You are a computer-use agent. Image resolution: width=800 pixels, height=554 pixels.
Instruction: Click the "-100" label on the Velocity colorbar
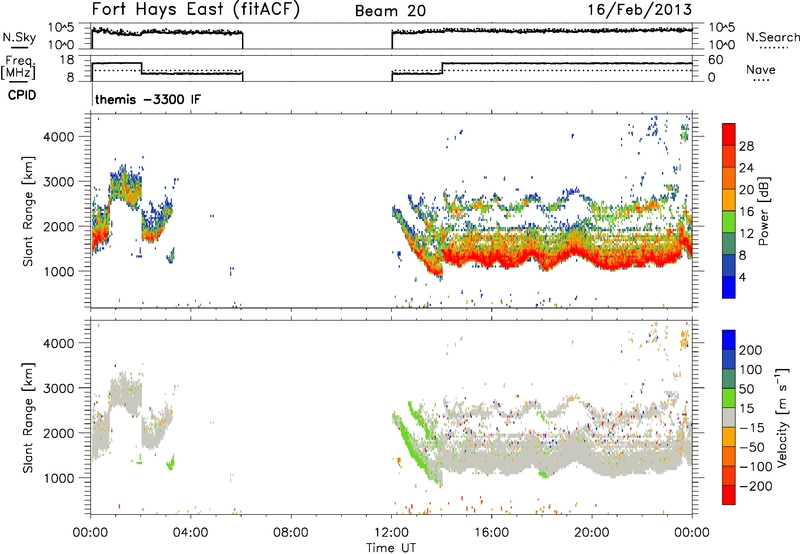(x=756, y=467)
